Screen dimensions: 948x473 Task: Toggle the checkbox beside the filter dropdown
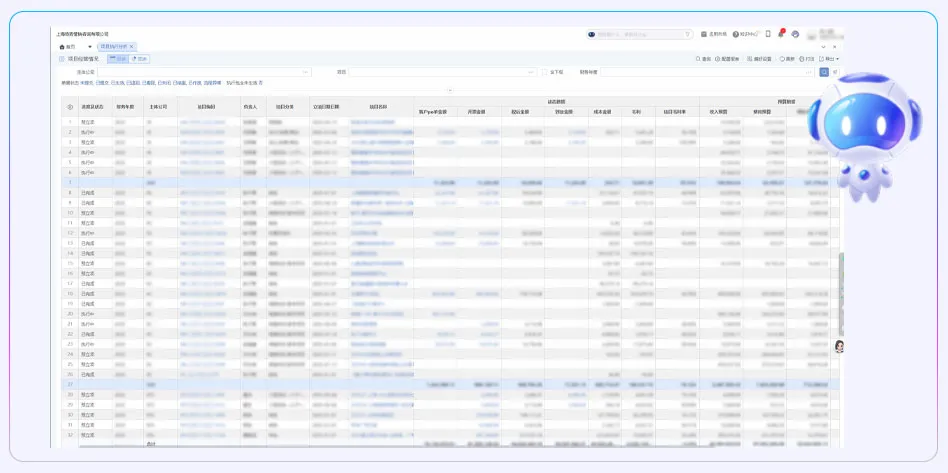pyautogui.click(x=544, y=72)
